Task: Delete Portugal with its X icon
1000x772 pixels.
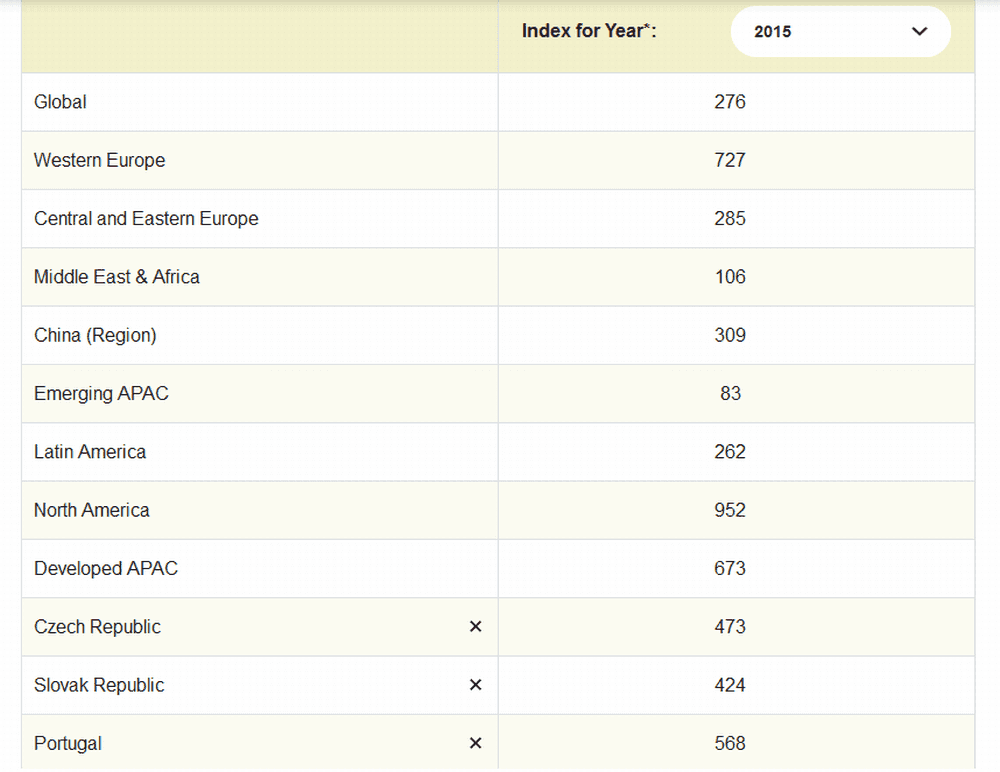Action: (475, 743)
